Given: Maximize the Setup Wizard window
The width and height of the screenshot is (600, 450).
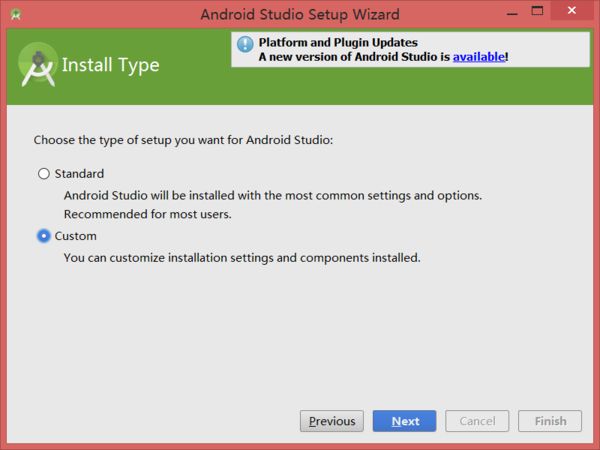Looking at the screenshot, I should 537,11.
